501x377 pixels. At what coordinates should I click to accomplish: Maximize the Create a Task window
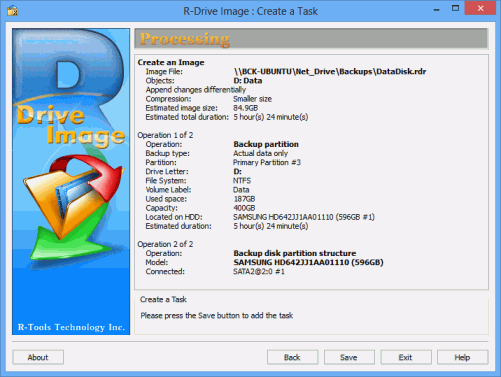[x=455, y=8]
